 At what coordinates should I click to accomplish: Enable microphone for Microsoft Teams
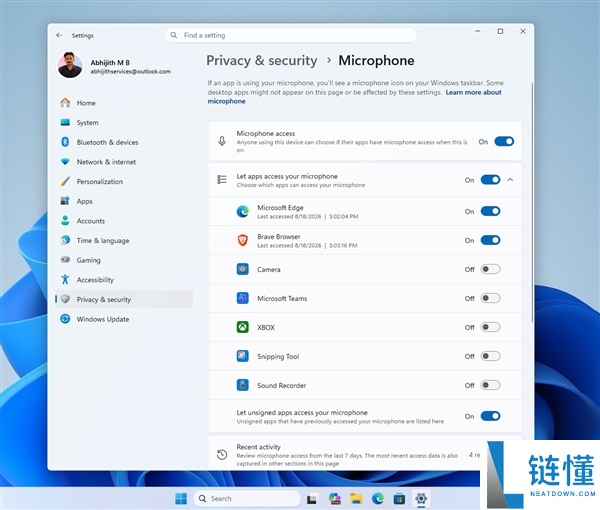click(x=490, y=298)
